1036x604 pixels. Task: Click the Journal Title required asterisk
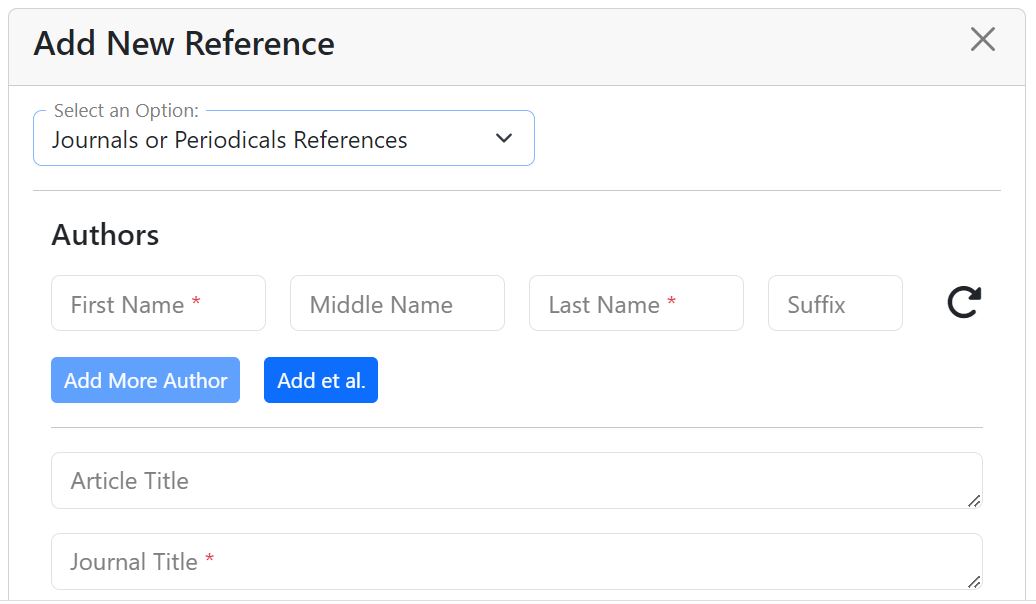tap(210, 560)
